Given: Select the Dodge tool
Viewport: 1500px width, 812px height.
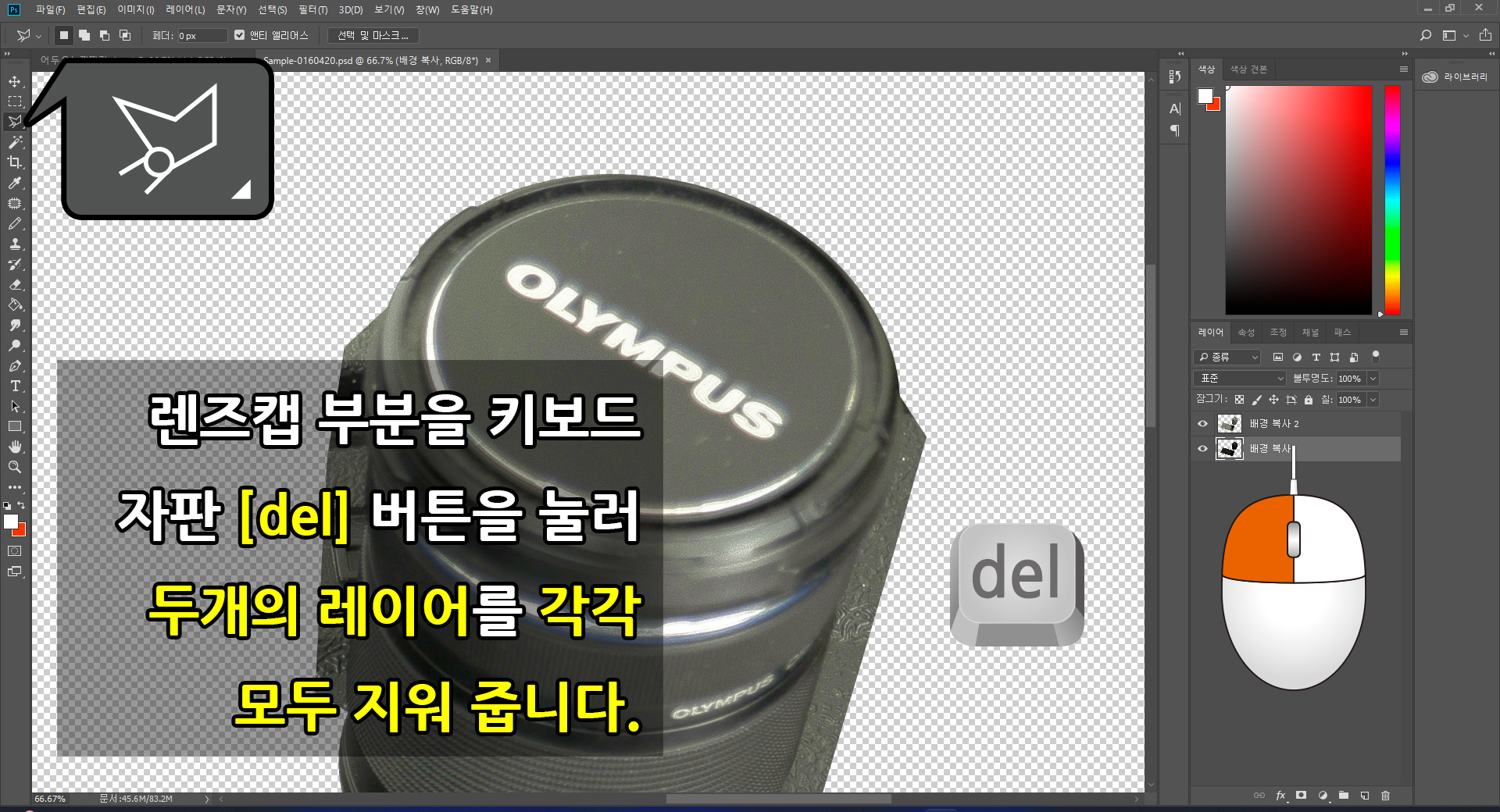Looking at the screenshot, I should point(15,345).
